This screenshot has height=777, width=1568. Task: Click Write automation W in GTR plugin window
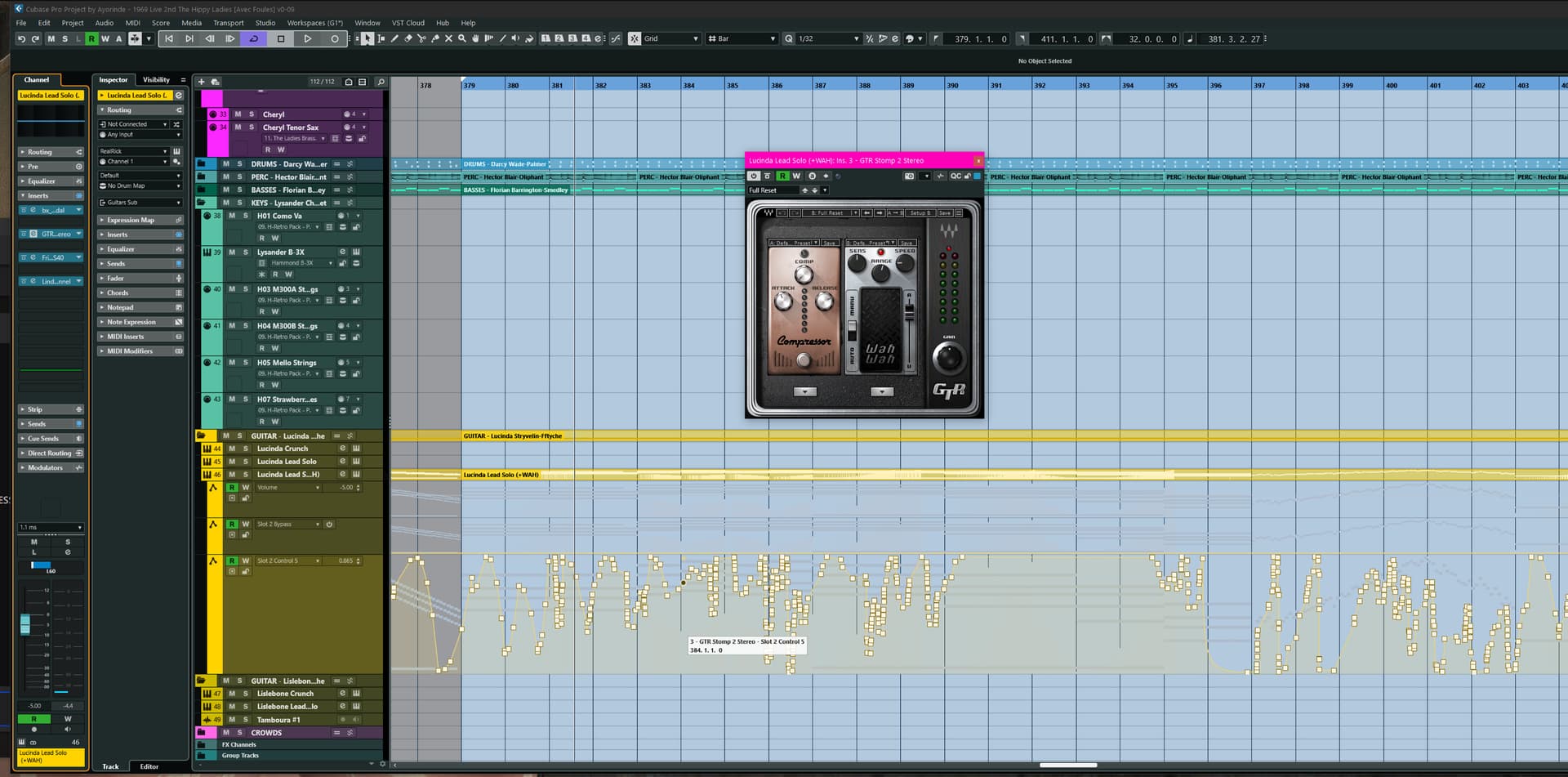pyautogui.click(x=796, y=176)
